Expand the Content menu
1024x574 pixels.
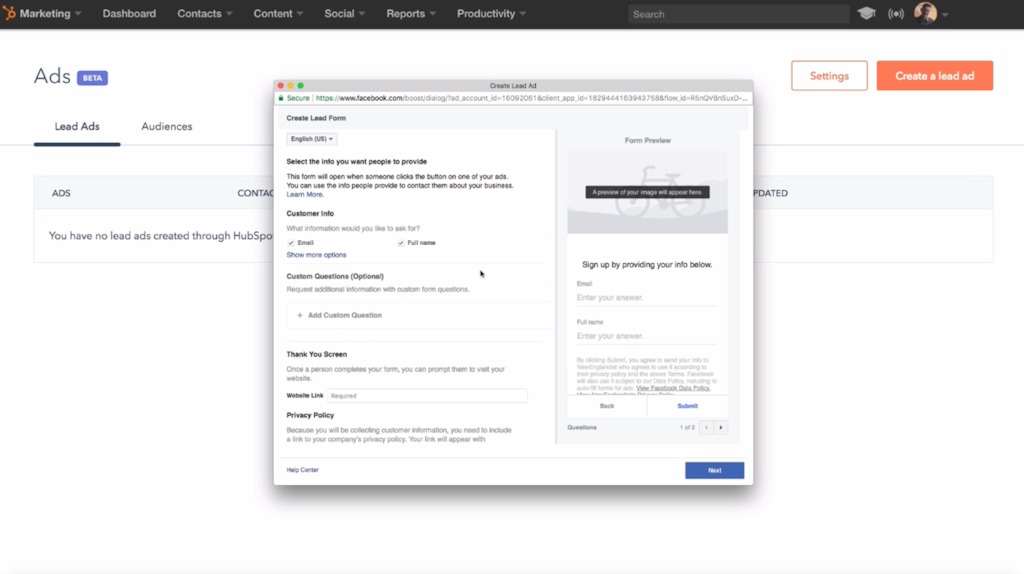[278, 14]
